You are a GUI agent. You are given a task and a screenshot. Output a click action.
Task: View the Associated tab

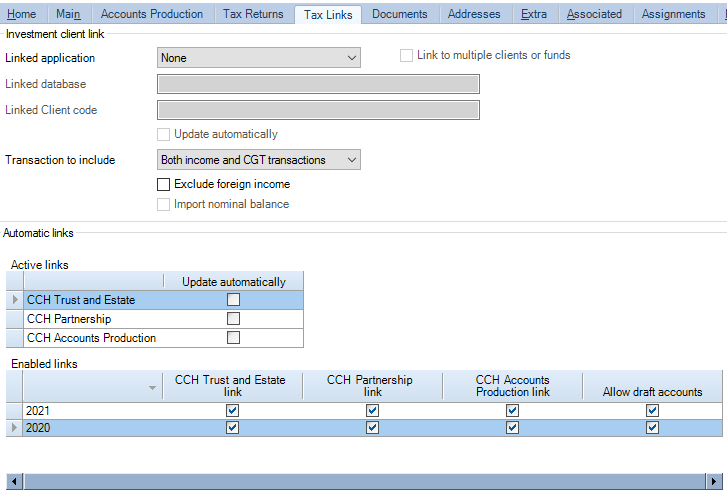594,14
